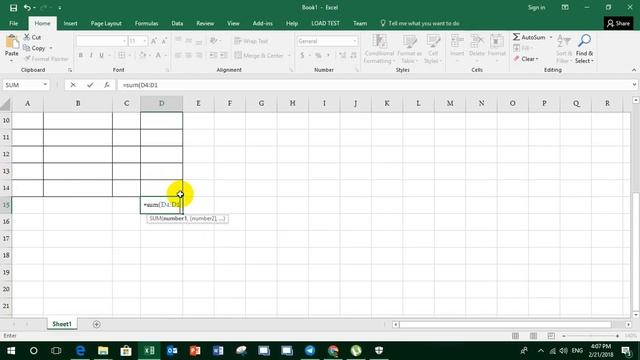
Task: Click the Cut command
Action: tap(32, 37)
